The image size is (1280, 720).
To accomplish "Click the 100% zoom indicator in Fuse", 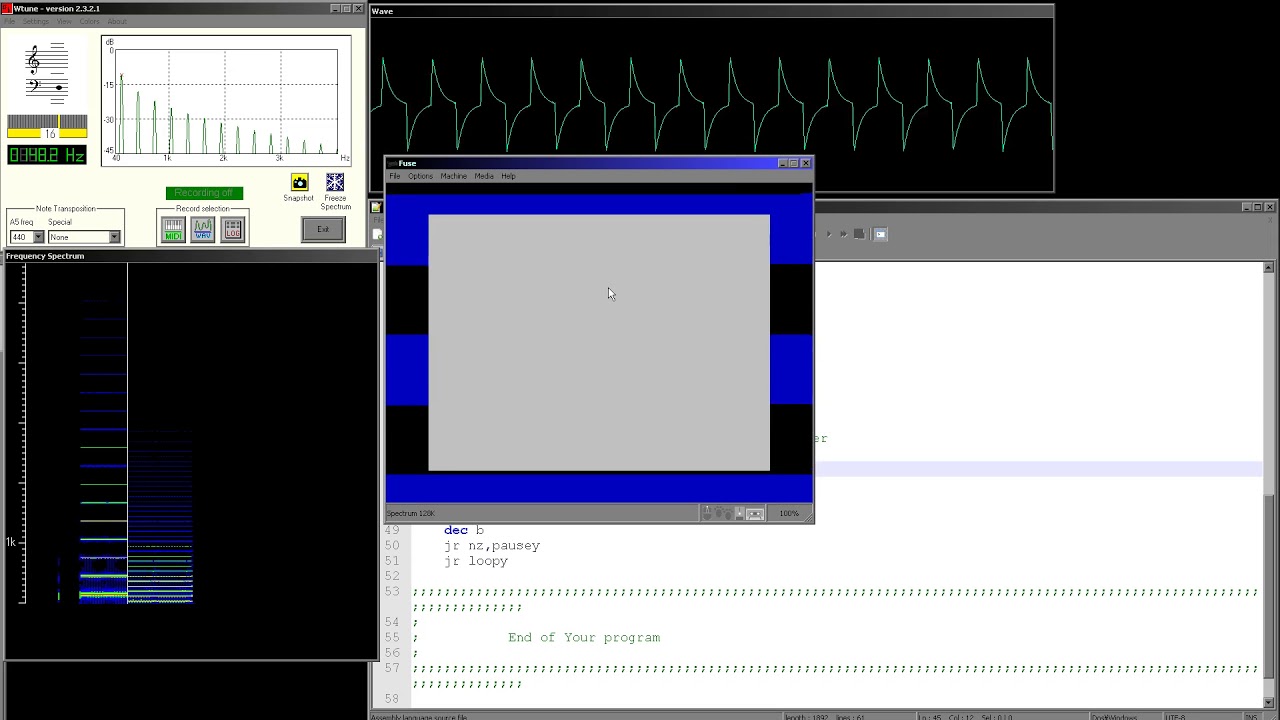I will tap(789, 513).
